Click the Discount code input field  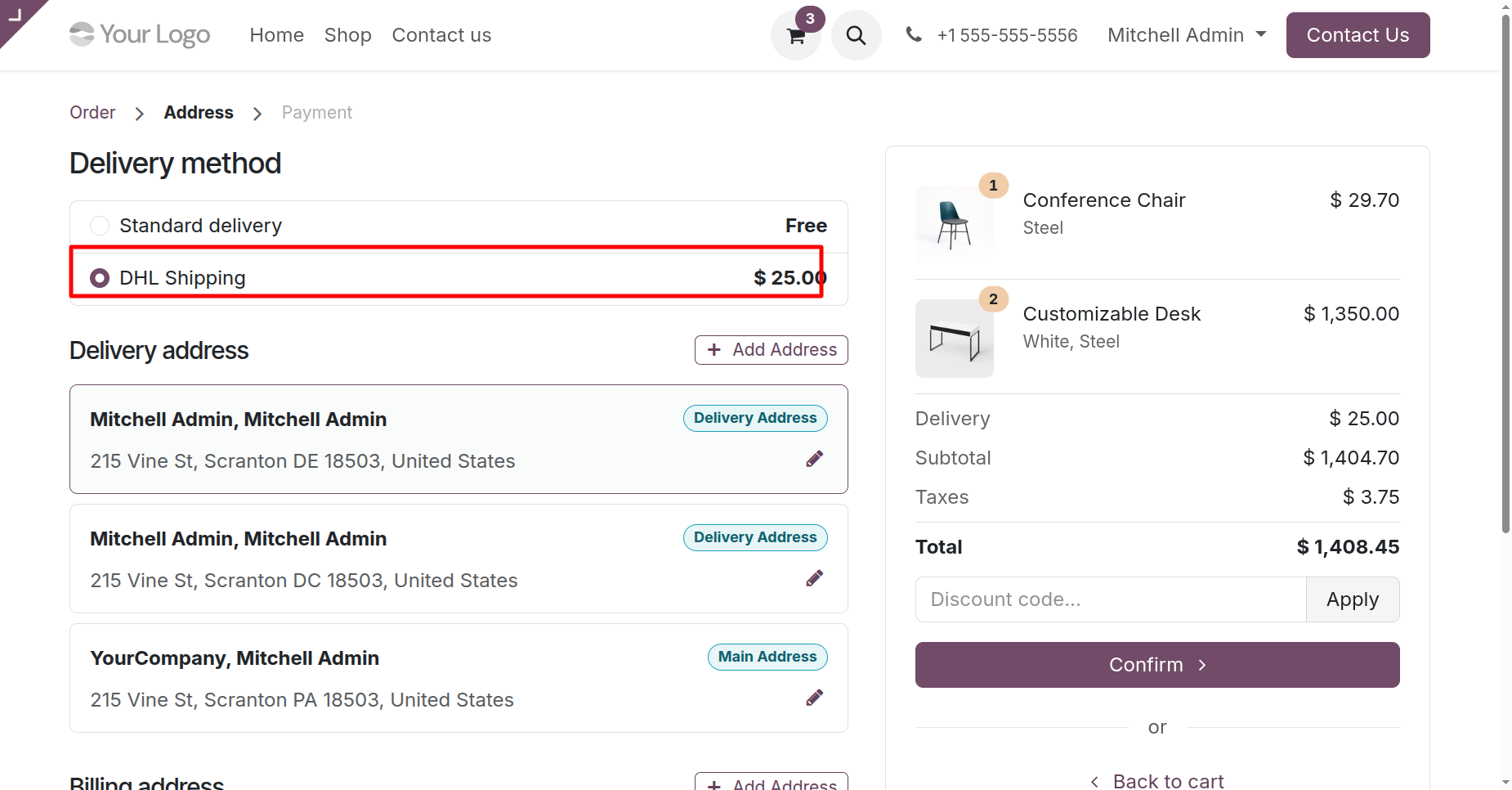pyautogui.click(x=1110, y=599)
